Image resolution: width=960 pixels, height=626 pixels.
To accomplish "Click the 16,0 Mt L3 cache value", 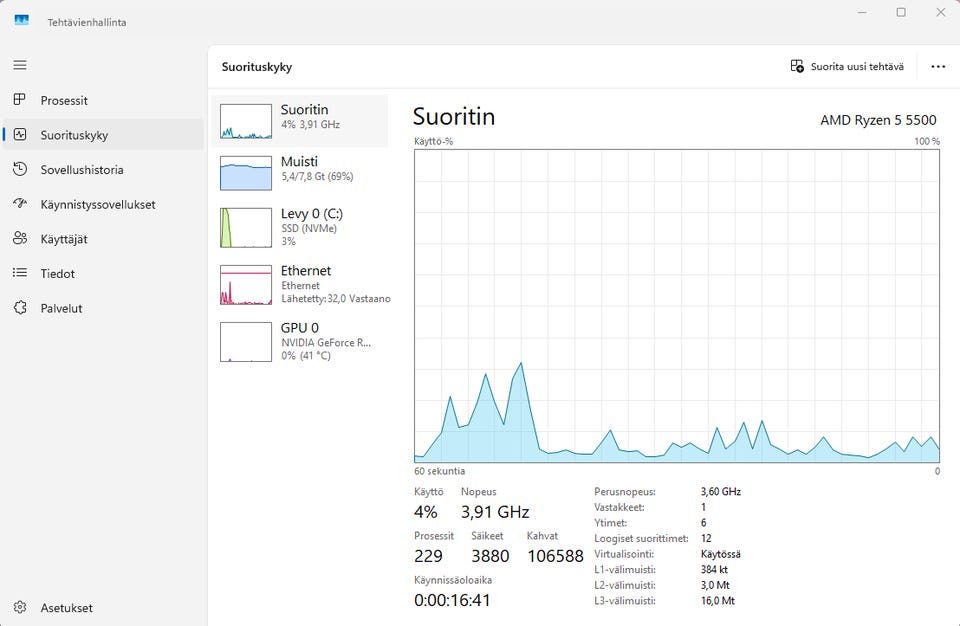I will click(718, 600).
